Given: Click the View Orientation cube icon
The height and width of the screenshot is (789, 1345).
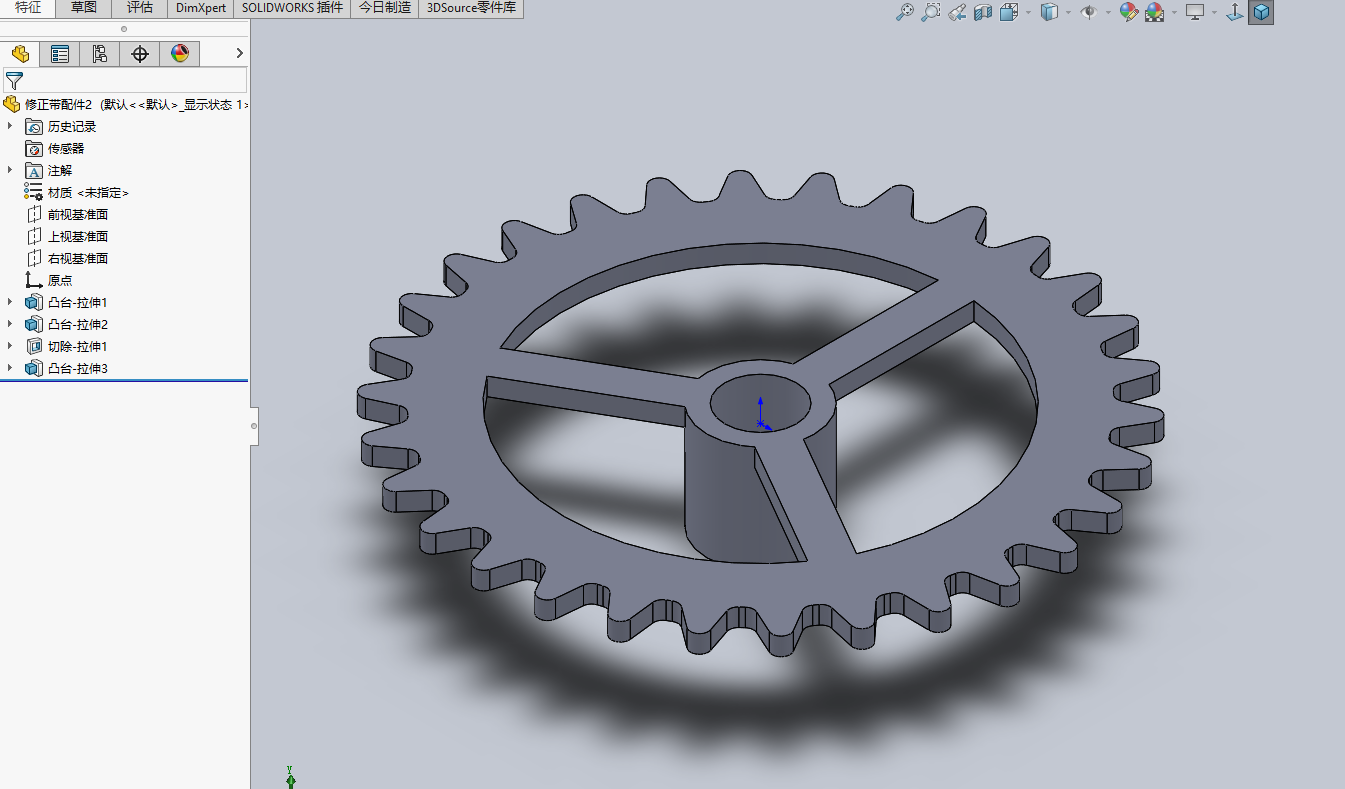Looking at the screenshot, I should (x=1009, y=12).
